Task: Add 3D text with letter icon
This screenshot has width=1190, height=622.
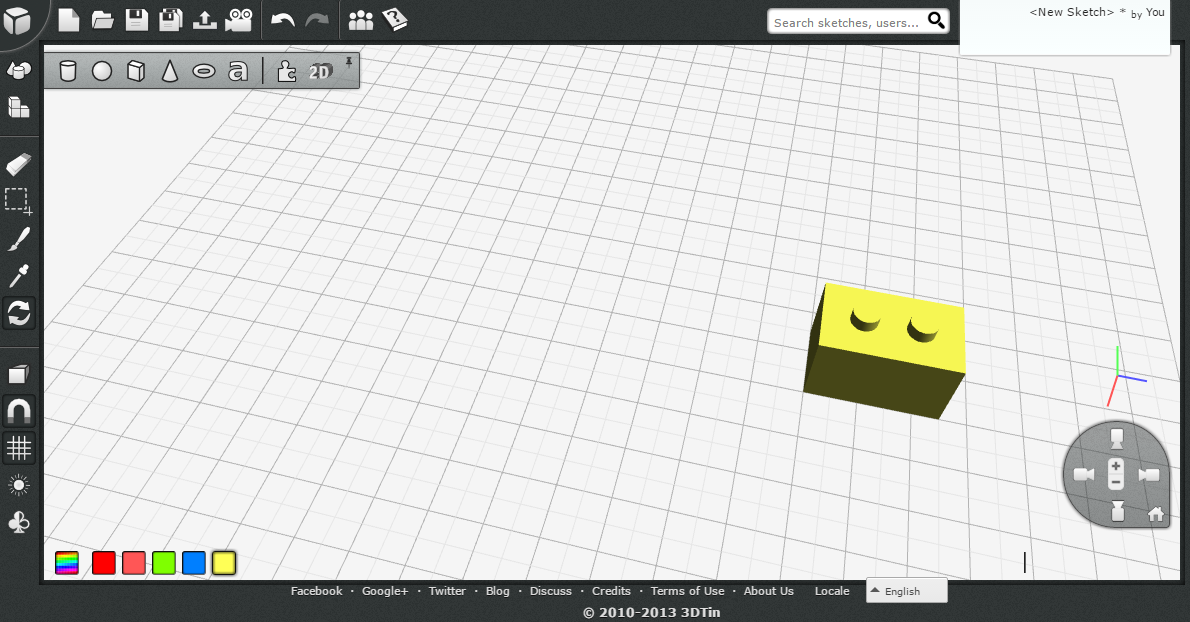Action: click(238, 71)
